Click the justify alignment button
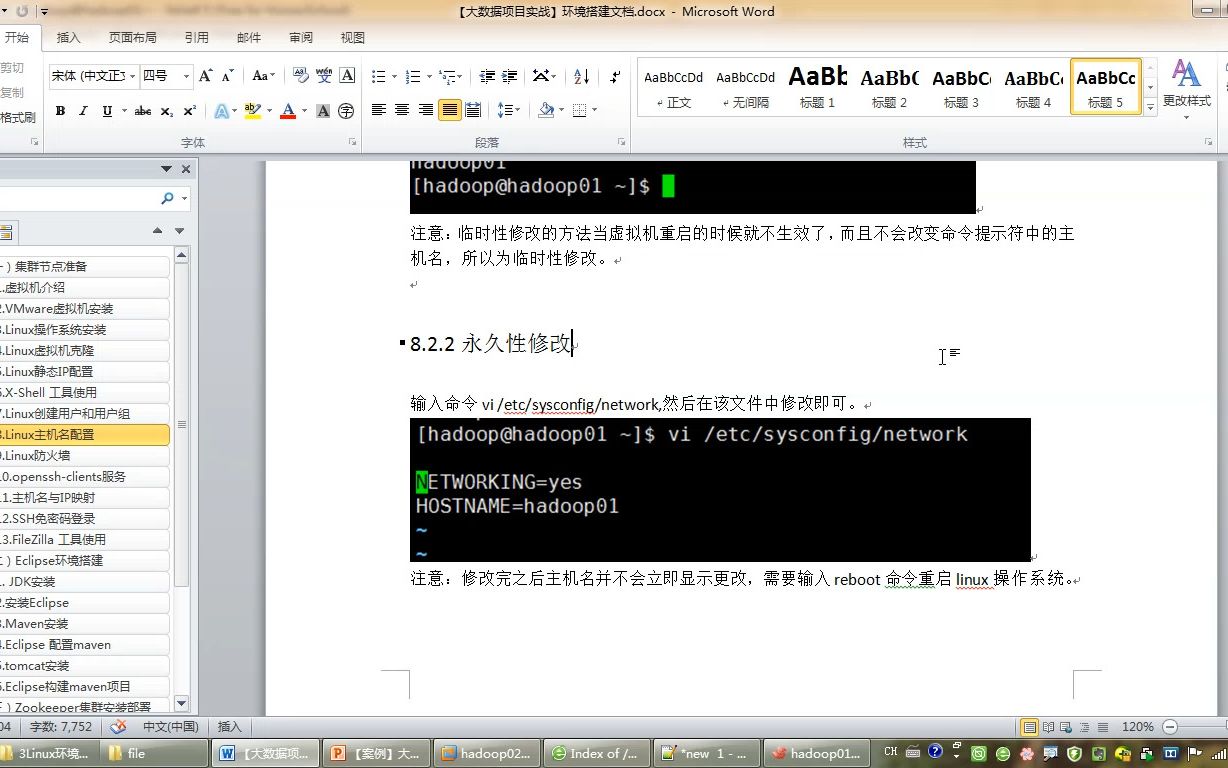The height and width of the screenshot is (768, 1228). [450, 110]
